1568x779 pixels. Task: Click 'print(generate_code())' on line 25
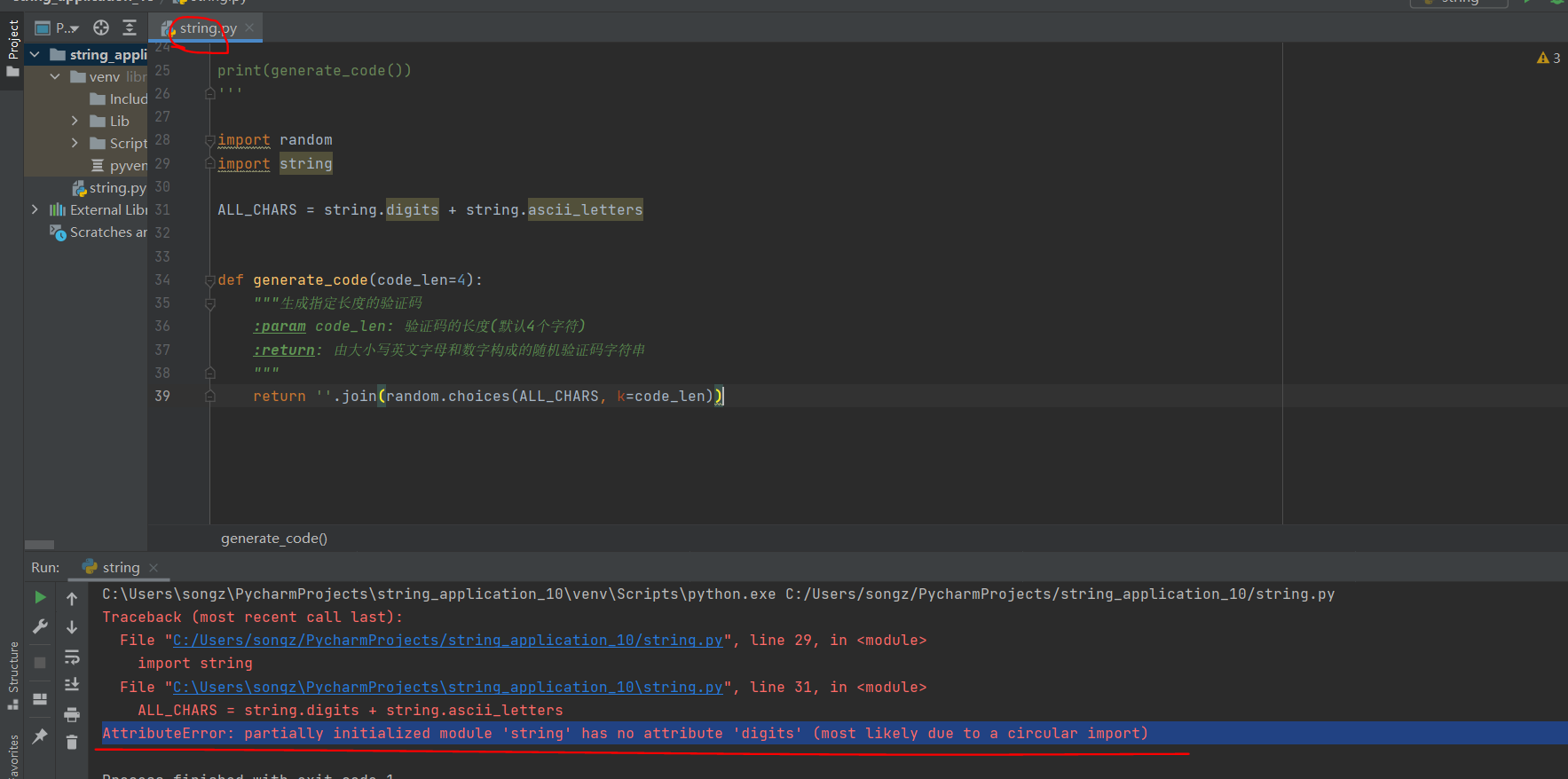pyautogui.click(x=314, y=71)
